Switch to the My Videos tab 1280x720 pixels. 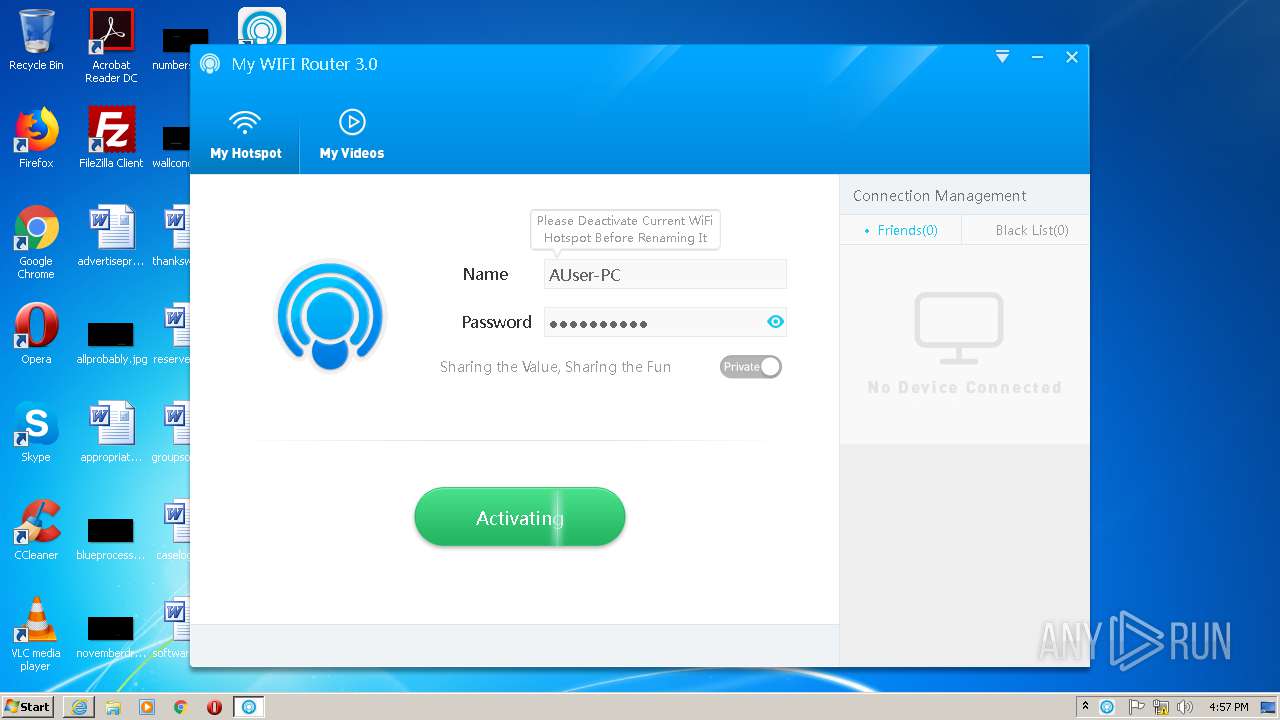coord(351,136)
